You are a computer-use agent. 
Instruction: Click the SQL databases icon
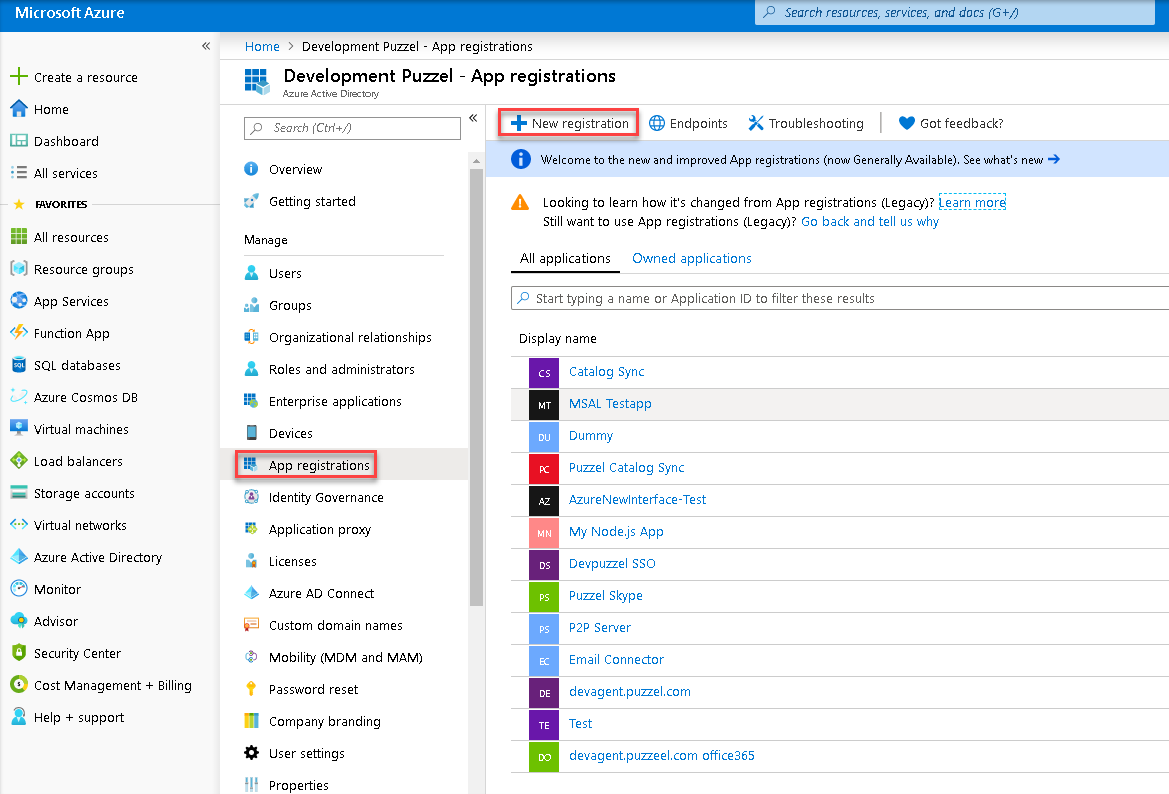18,365
